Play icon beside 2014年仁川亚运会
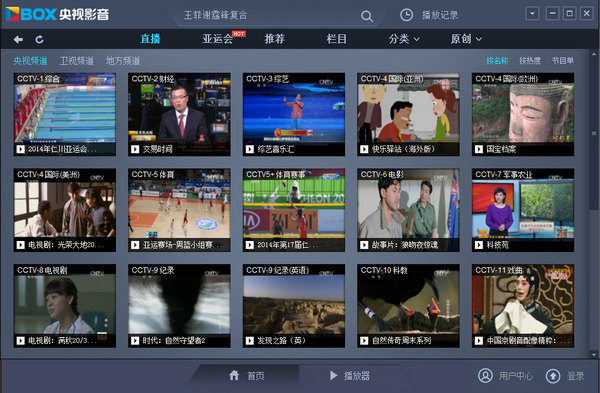This screenshot has width=600, height=393. point(20,149)
